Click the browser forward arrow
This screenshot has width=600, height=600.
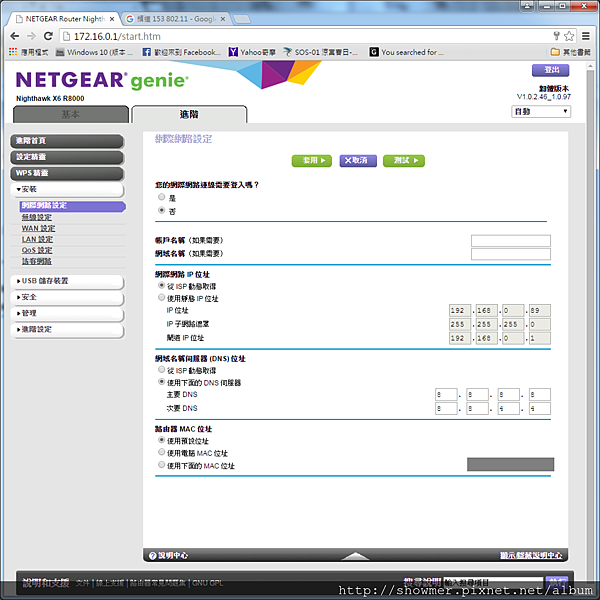pos(31,36)
